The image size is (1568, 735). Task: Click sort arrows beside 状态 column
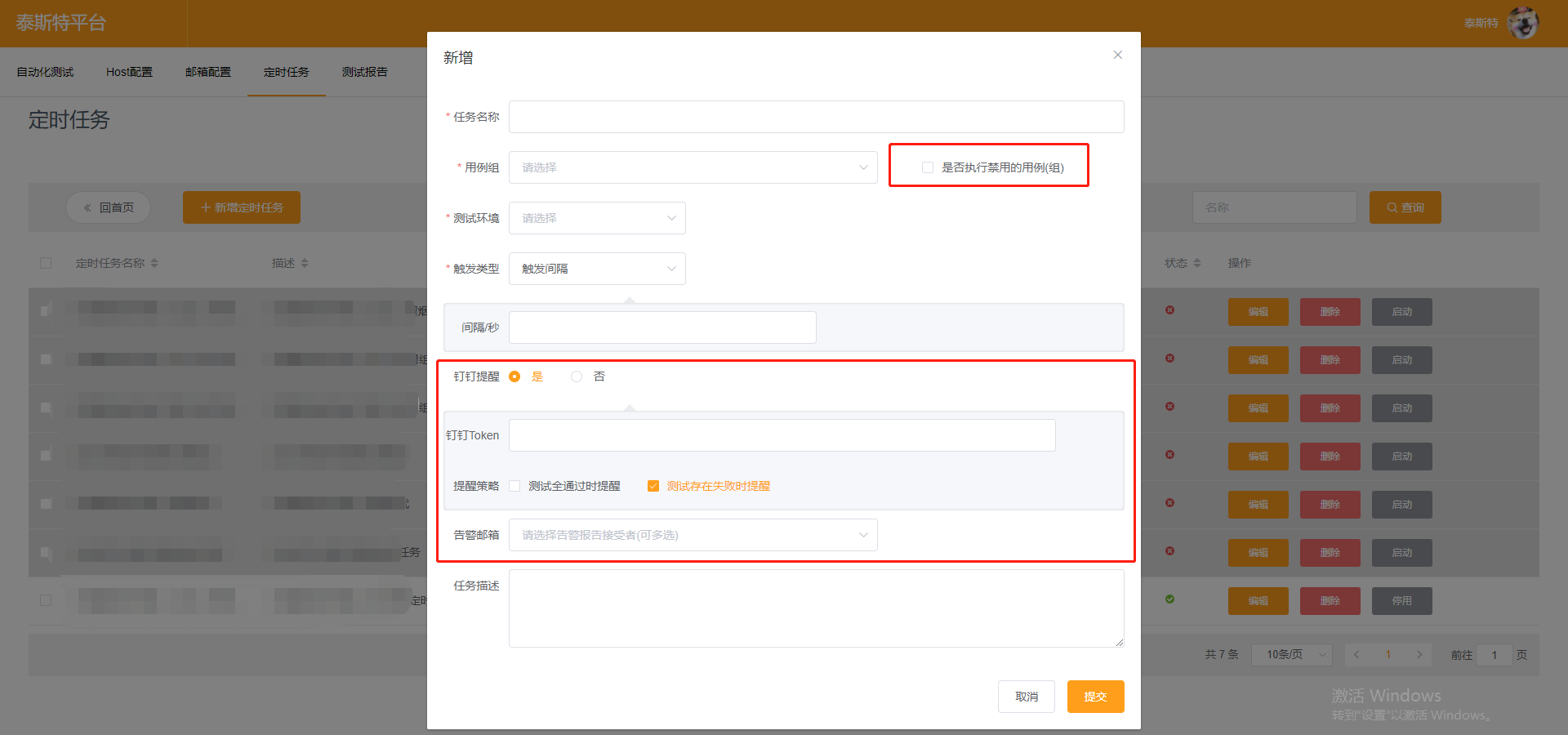pyautogui.click(x=1197, y=263)
